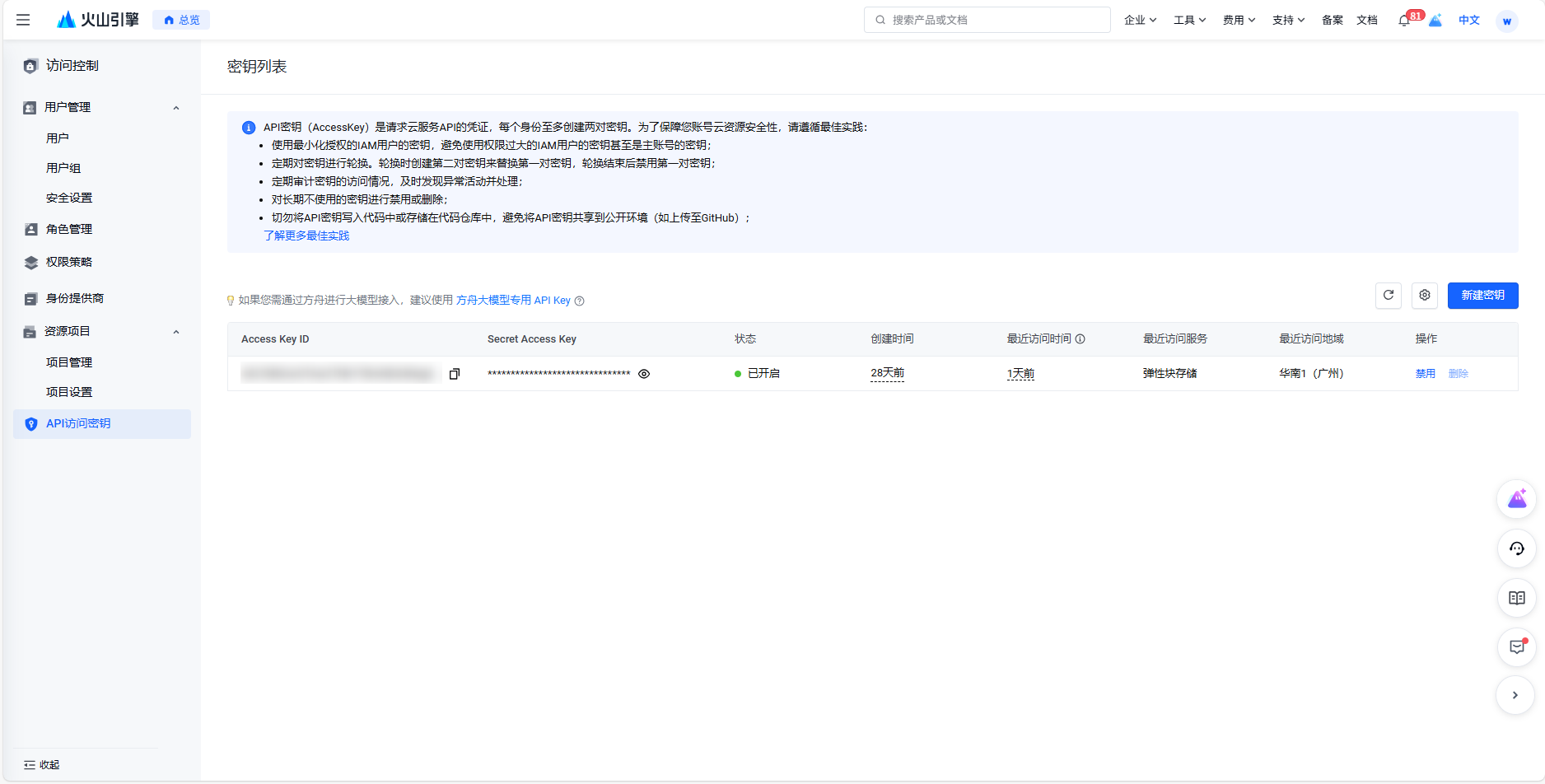The height and width of the screenshot is (784, 1545).
Task: Disable the key via 禁用
Action: [1425, 374]
